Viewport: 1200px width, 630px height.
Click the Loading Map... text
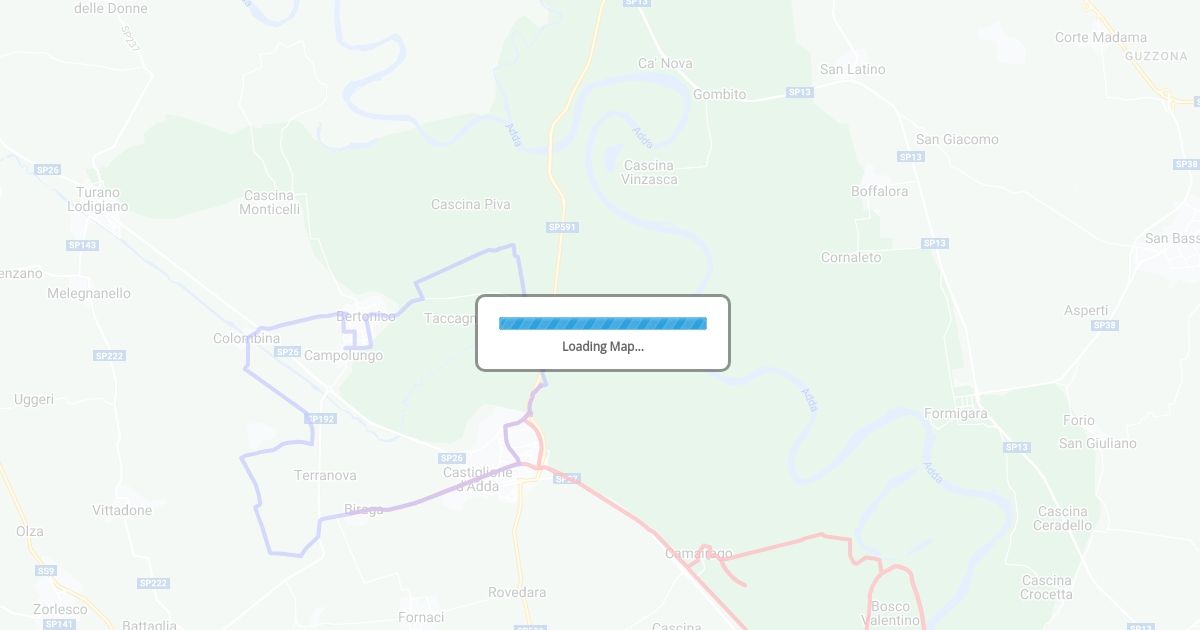tap(603, 347)
